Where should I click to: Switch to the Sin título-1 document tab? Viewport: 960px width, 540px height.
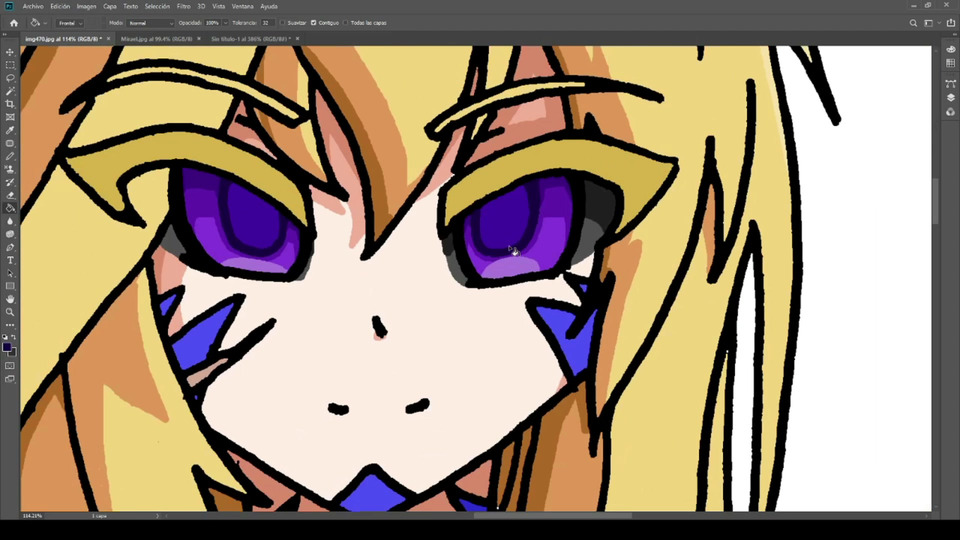coord(250,39)
